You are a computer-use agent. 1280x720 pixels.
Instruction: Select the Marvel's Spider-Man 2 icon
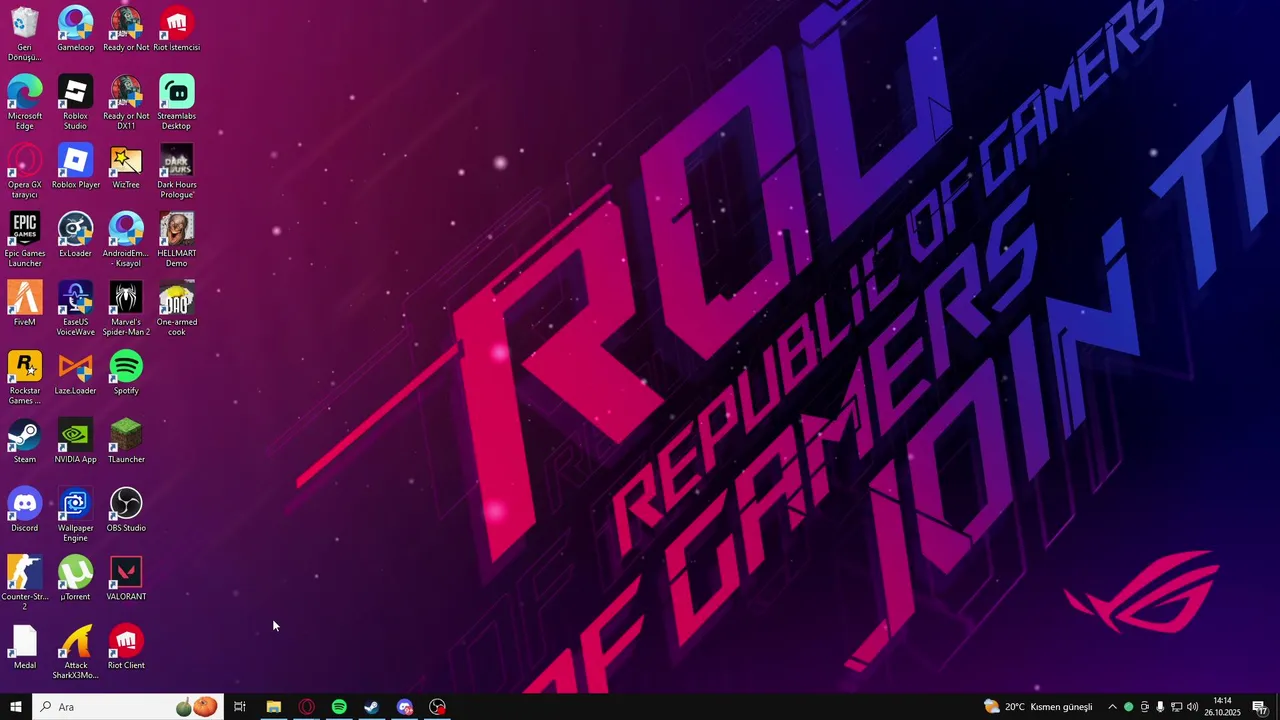(126, 308)
